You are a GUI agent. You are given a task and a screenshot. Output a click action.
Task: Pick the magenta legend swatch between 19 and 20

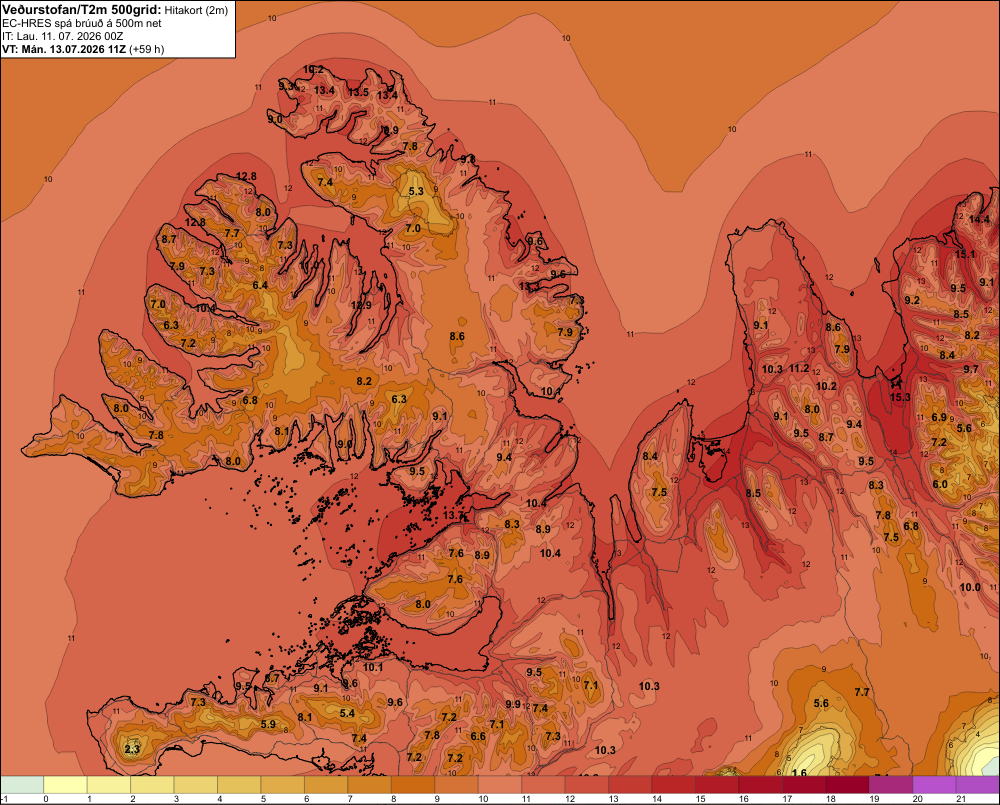(x=890, y=785)
